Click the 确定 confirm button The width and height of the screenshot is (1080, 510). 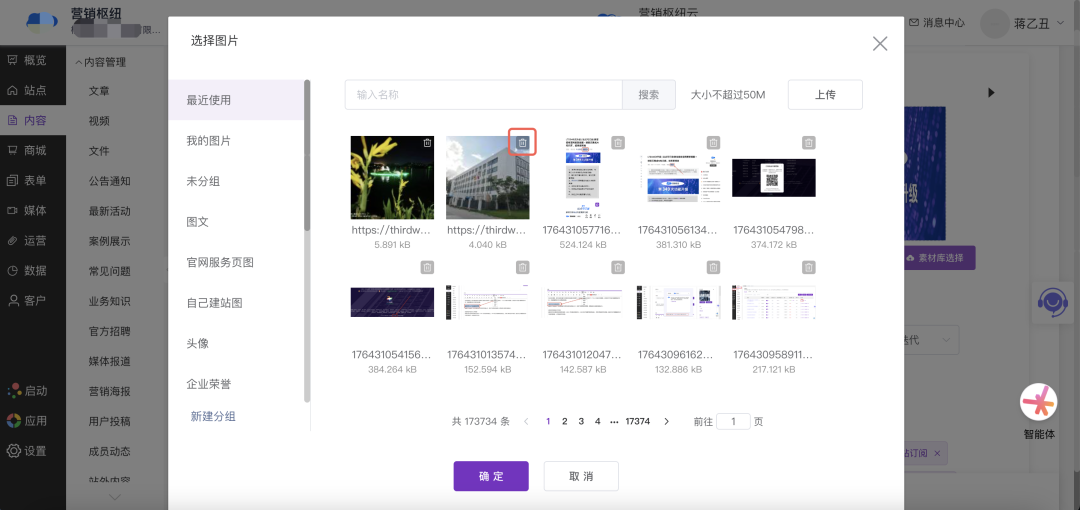[x=491, y=476]
